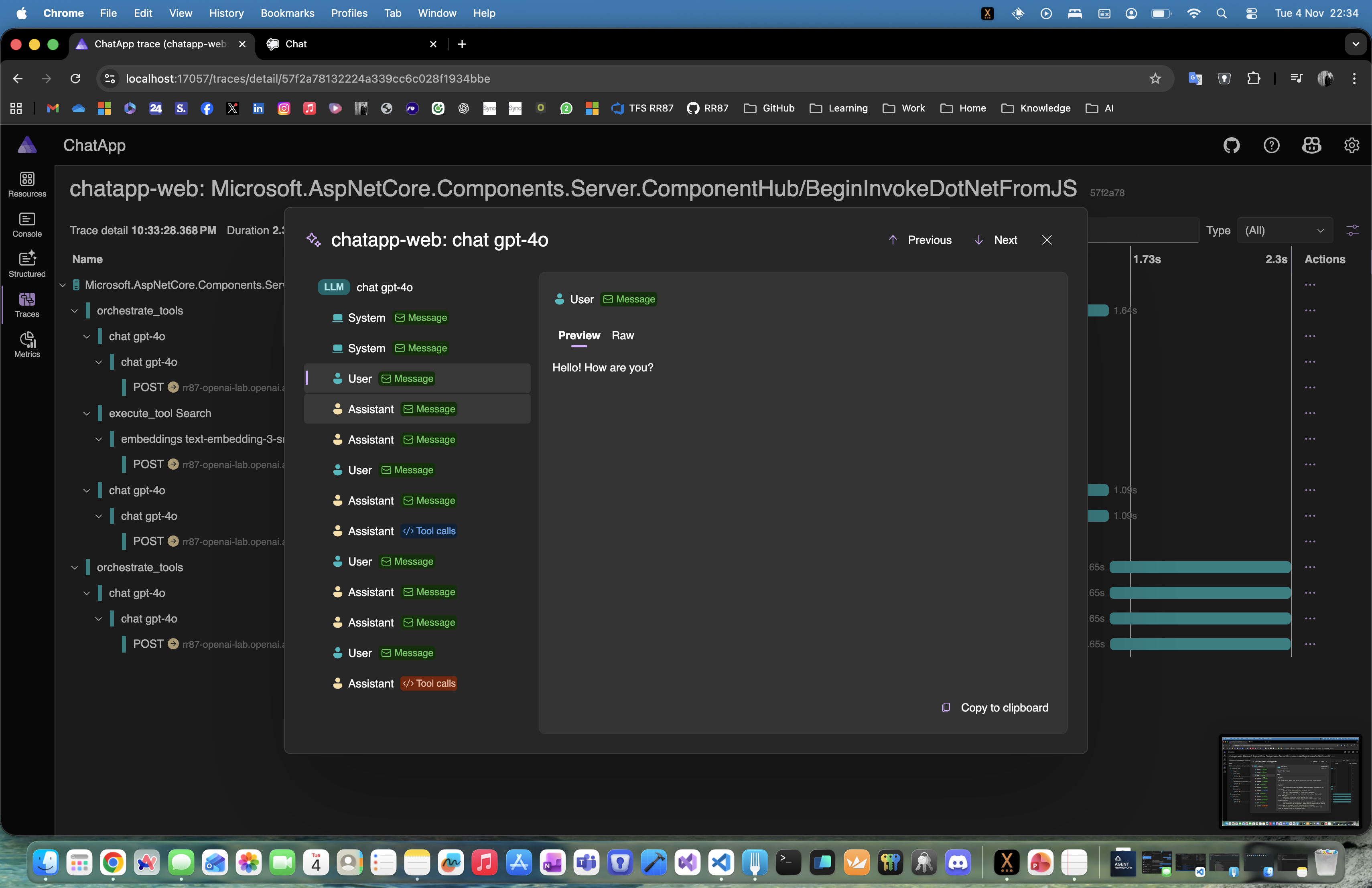Switch to the Raw tab

click(x=623, y=335)
